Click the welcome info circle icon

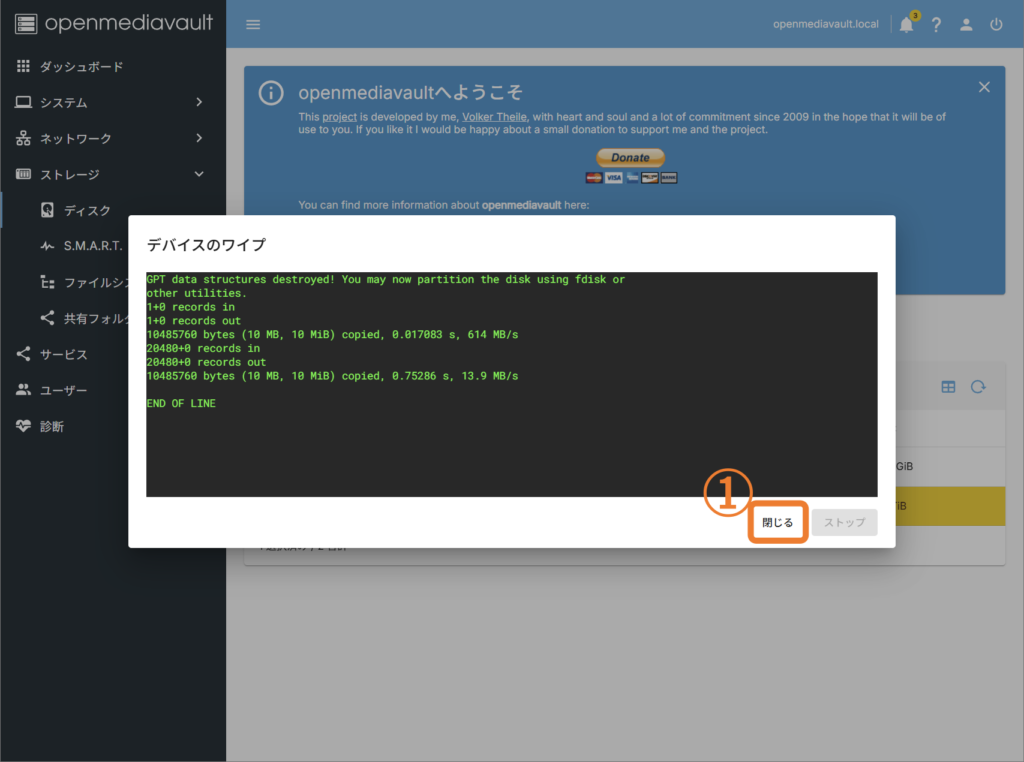point(271,93)
